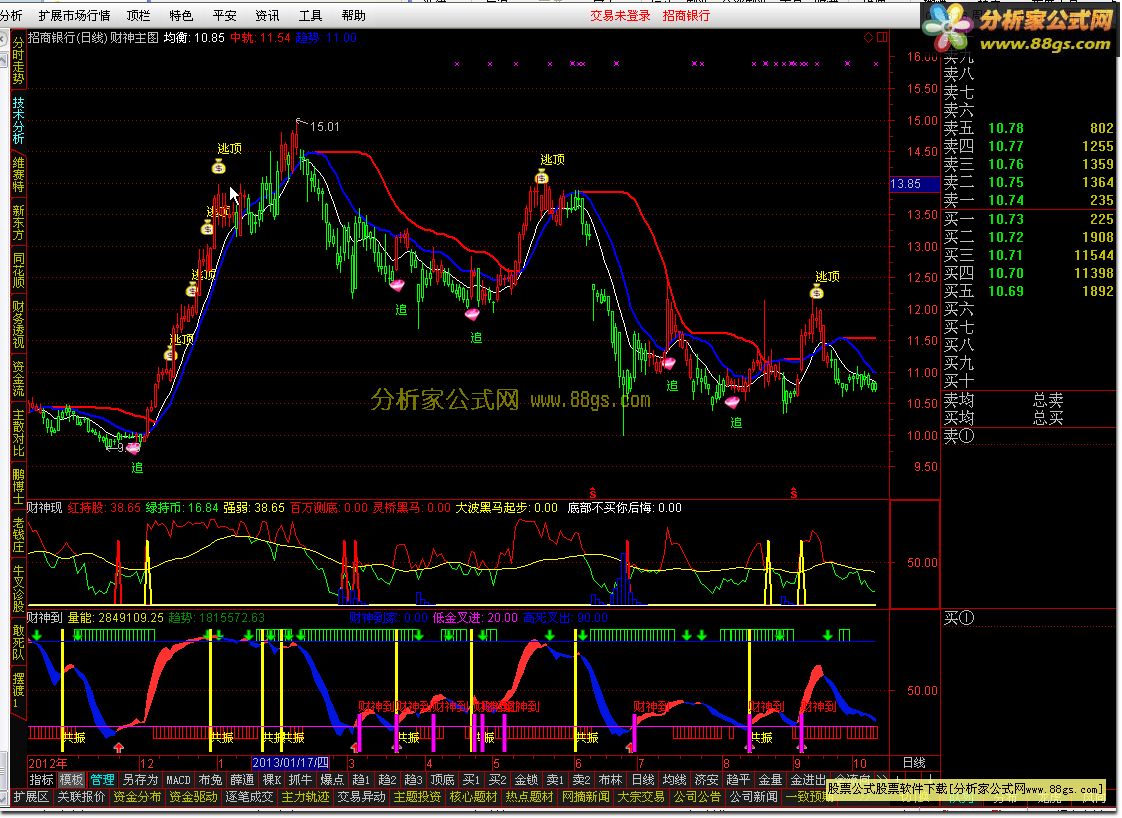Select the 同花顺 side tab
This screenshot has width=1122, height=818.
click(x=18, y=270)
